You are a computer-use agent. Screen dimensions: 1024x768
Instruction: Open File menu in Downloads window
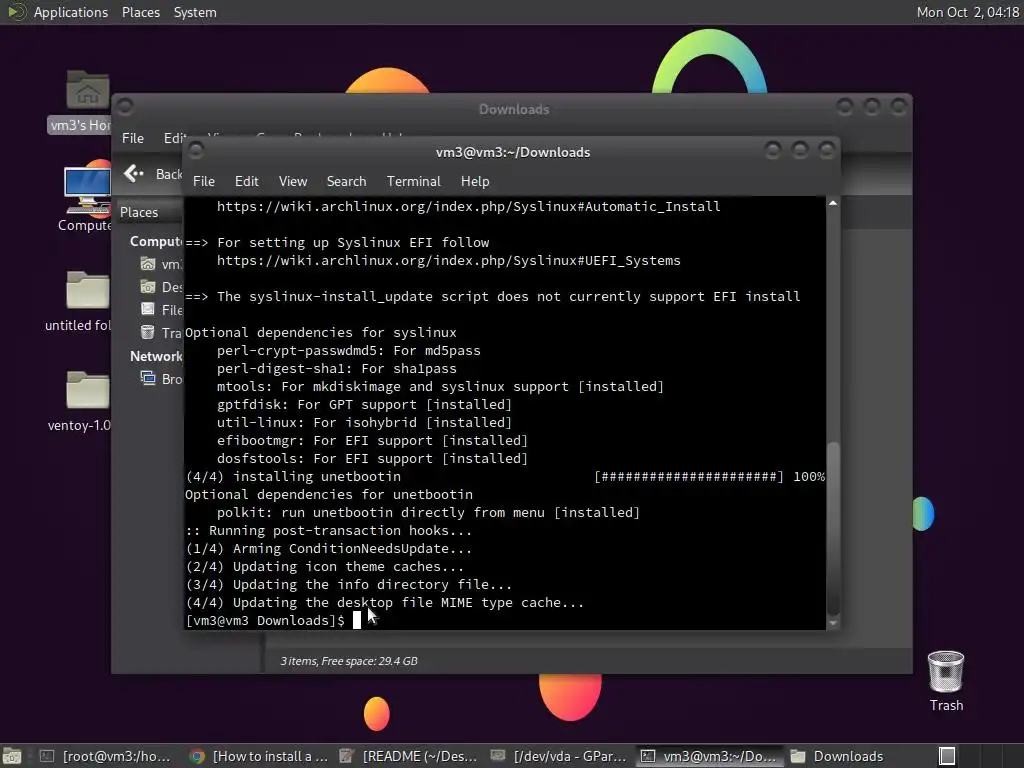point(133,138)
